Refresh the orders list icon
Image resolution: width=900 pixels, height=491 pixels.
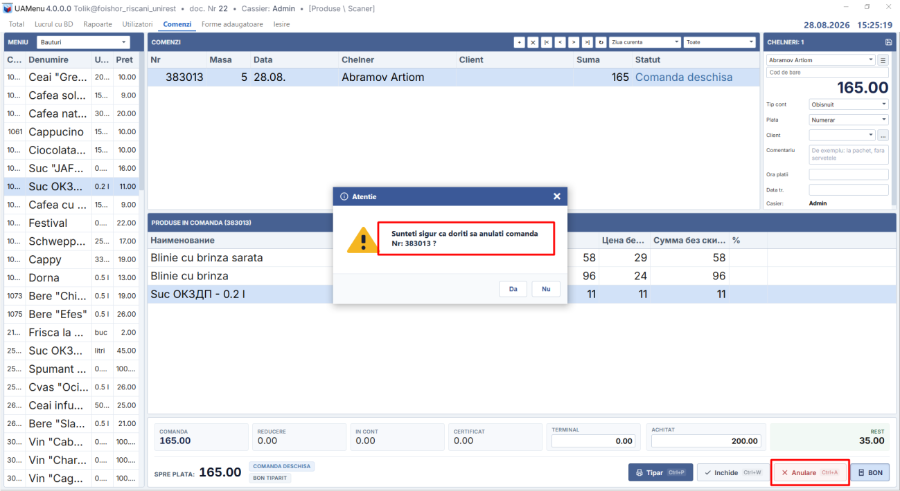(x=601, y=42)
